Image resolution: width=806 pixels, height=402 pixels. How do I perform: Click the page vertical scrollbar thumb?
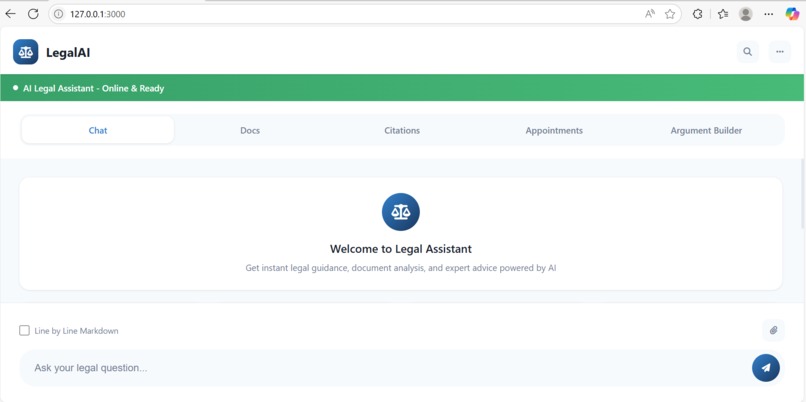point(802,193)
